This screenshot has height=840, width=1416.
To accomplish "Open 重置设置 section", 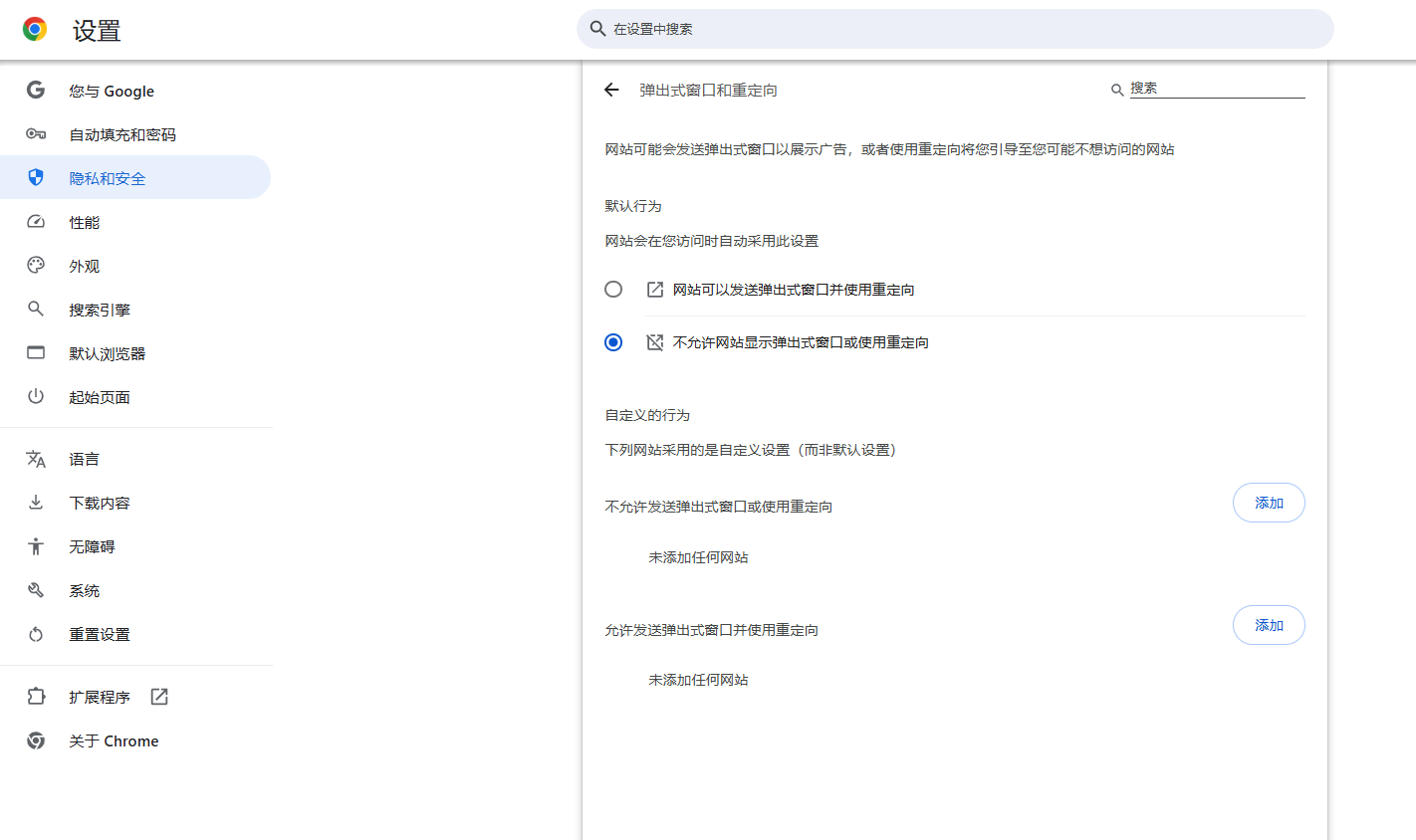I will click(135, 634).
